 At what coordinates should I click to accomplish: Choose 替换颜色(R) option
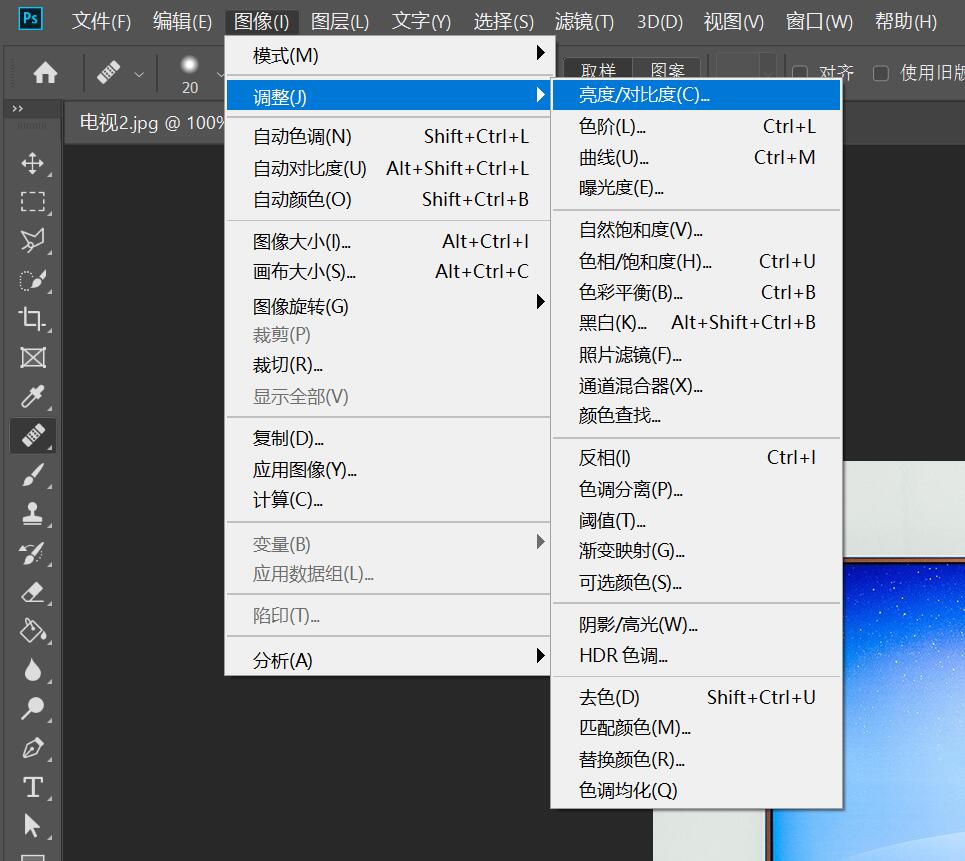point(696,759)
